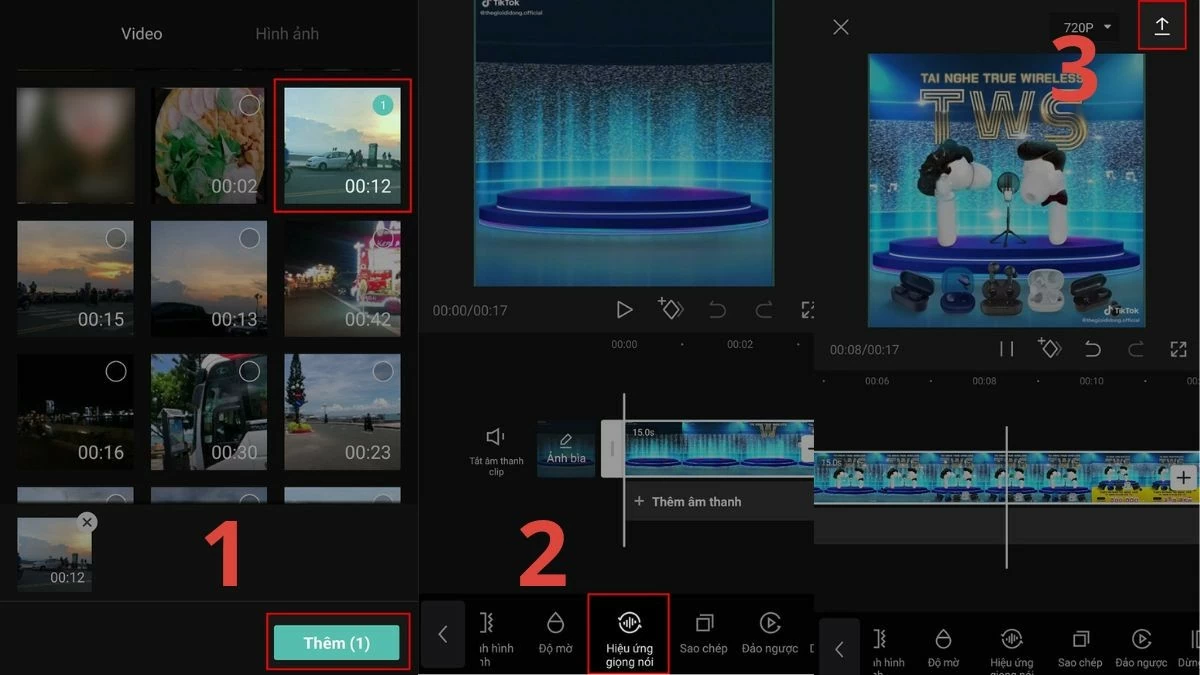Mute the clip with Tắt âm thanh clip
This screenshot has height=675, width=1200.
pyautogui.click(x=496, y=445)
